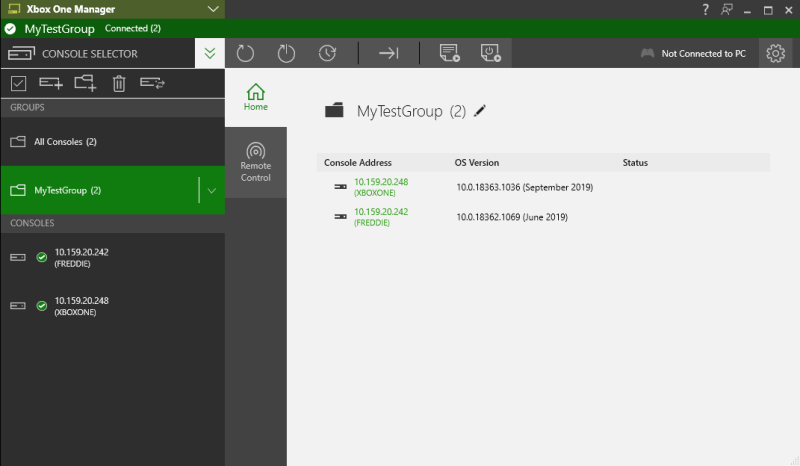This screenshot has height=466, width=800.
Task: Click the feedback person icon in title bar
Action: coord(727,9)
